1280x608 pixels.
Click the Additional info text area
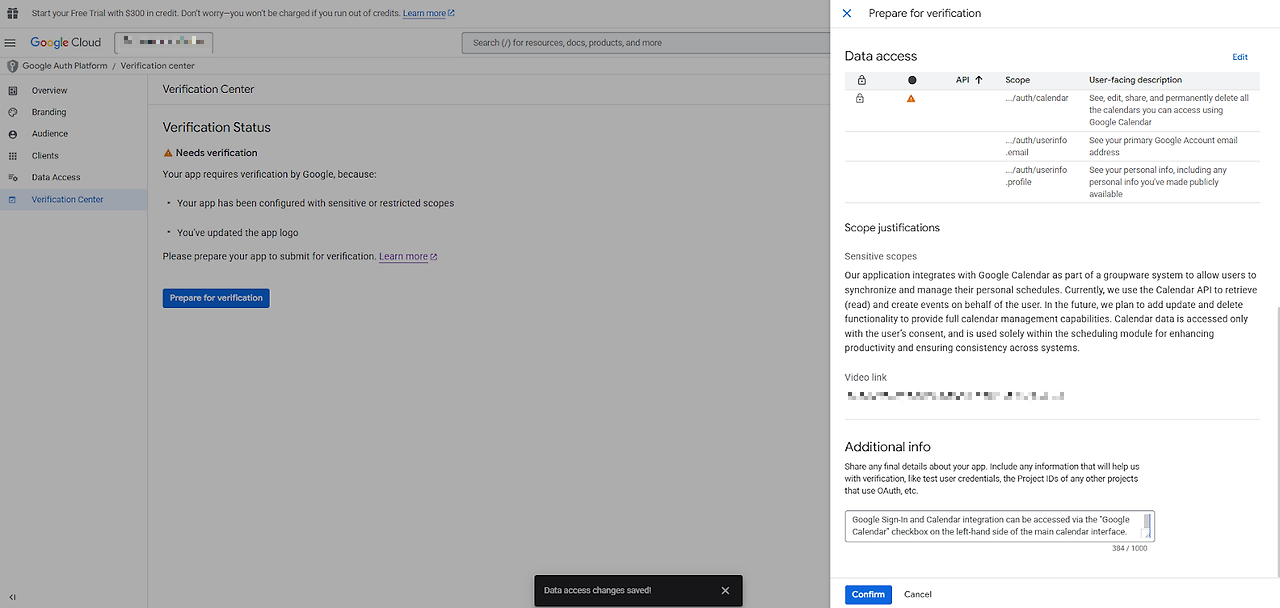[999, 526]
